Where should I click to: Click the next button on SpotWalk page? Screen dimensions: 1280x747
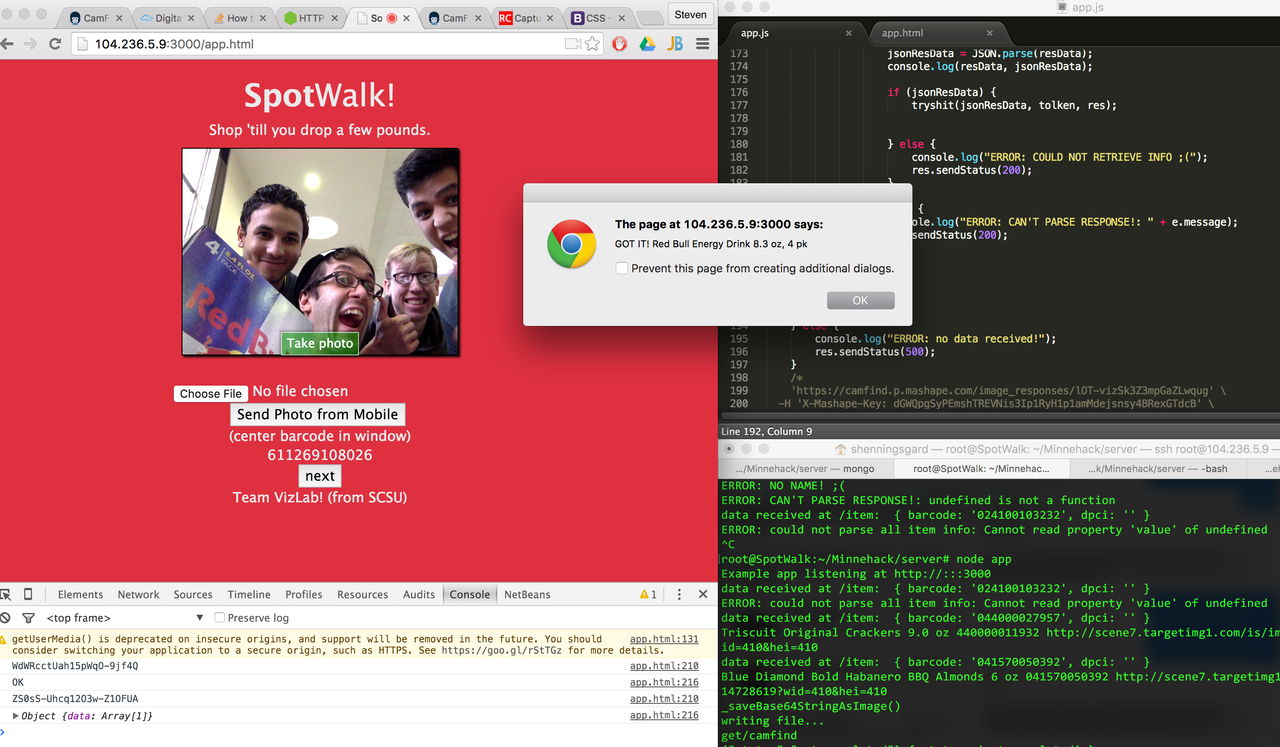click(320, 476)
